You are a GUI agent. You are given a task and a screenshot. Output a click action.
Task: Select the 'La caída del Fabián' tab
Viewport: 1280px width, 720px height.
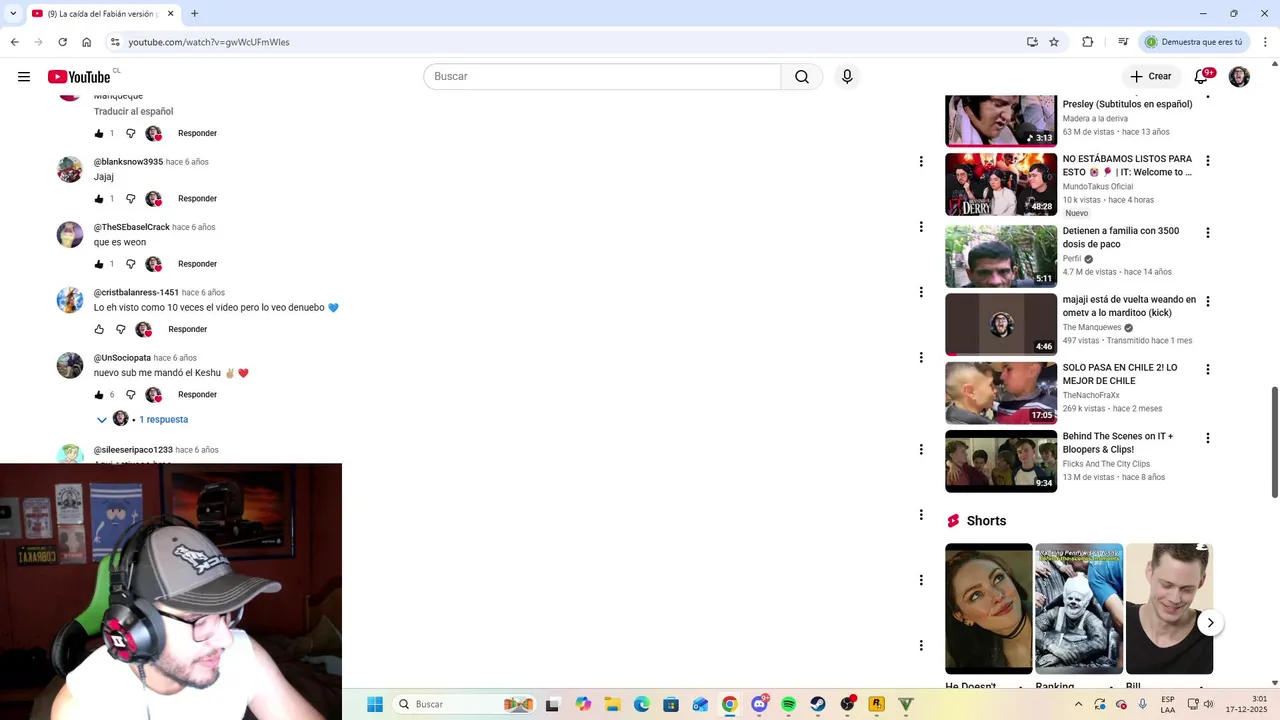[102, 14]
